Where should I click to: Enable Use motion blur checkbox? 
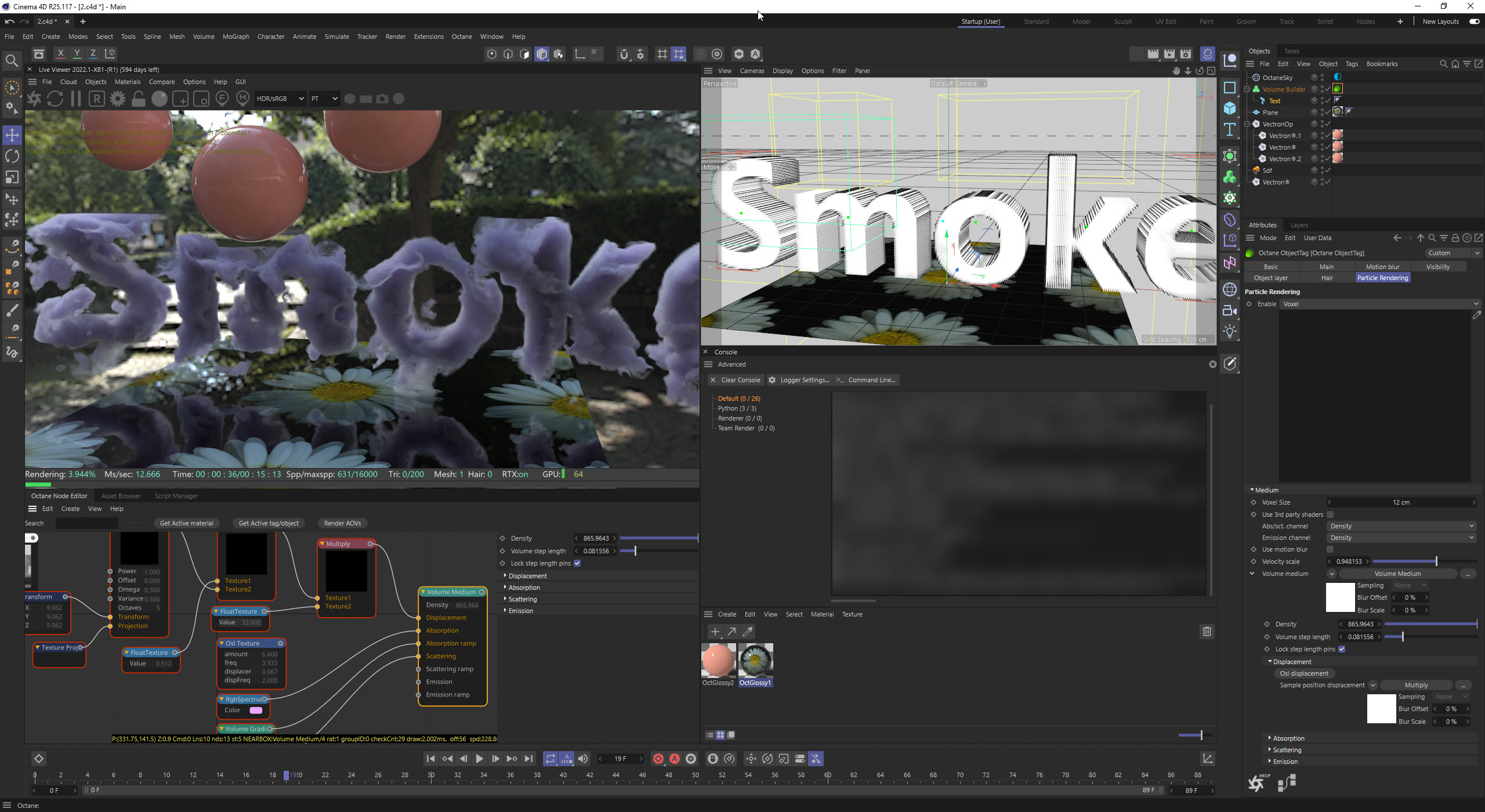pos(1330,549)
